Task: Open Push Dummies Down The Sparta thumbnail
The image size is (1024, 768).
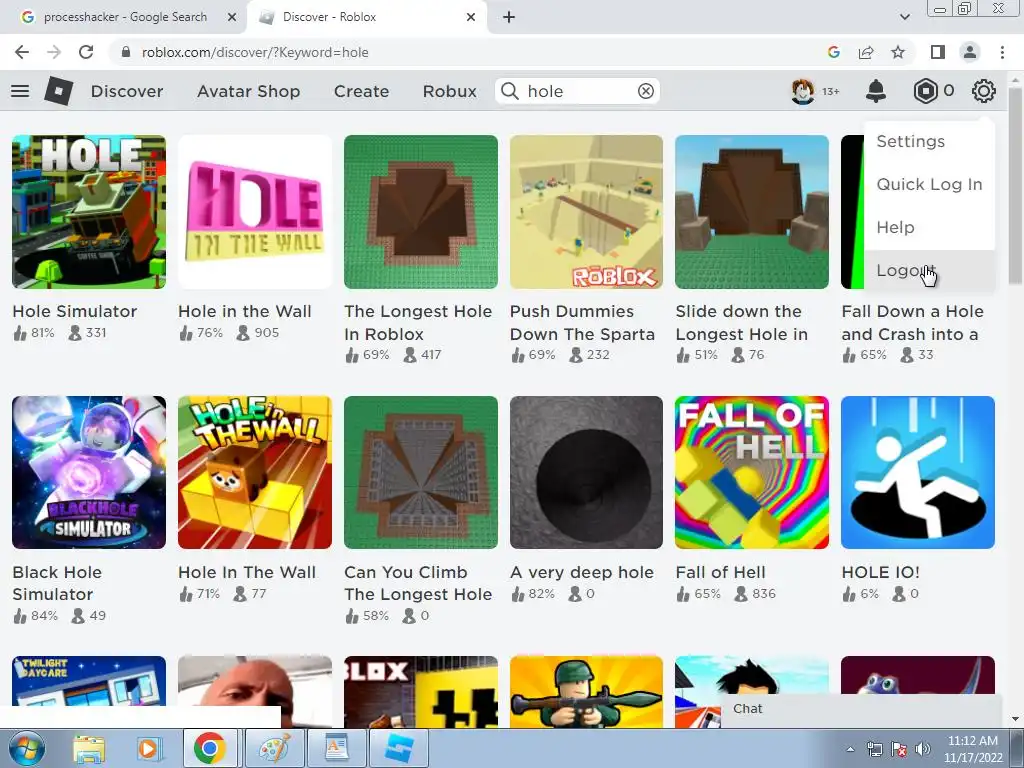Action: [586, 212]
